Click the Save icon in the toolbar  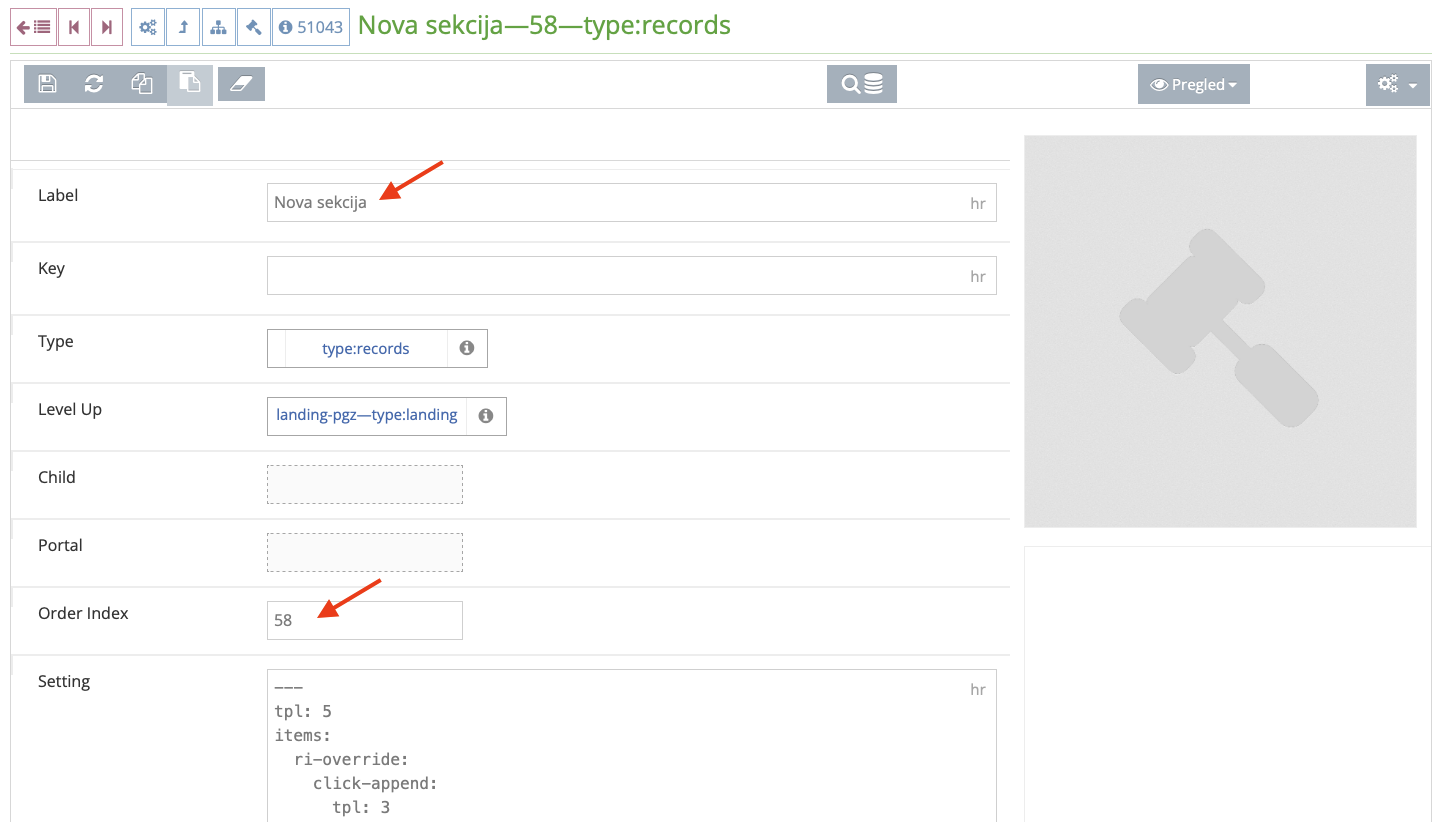(47, 84)
